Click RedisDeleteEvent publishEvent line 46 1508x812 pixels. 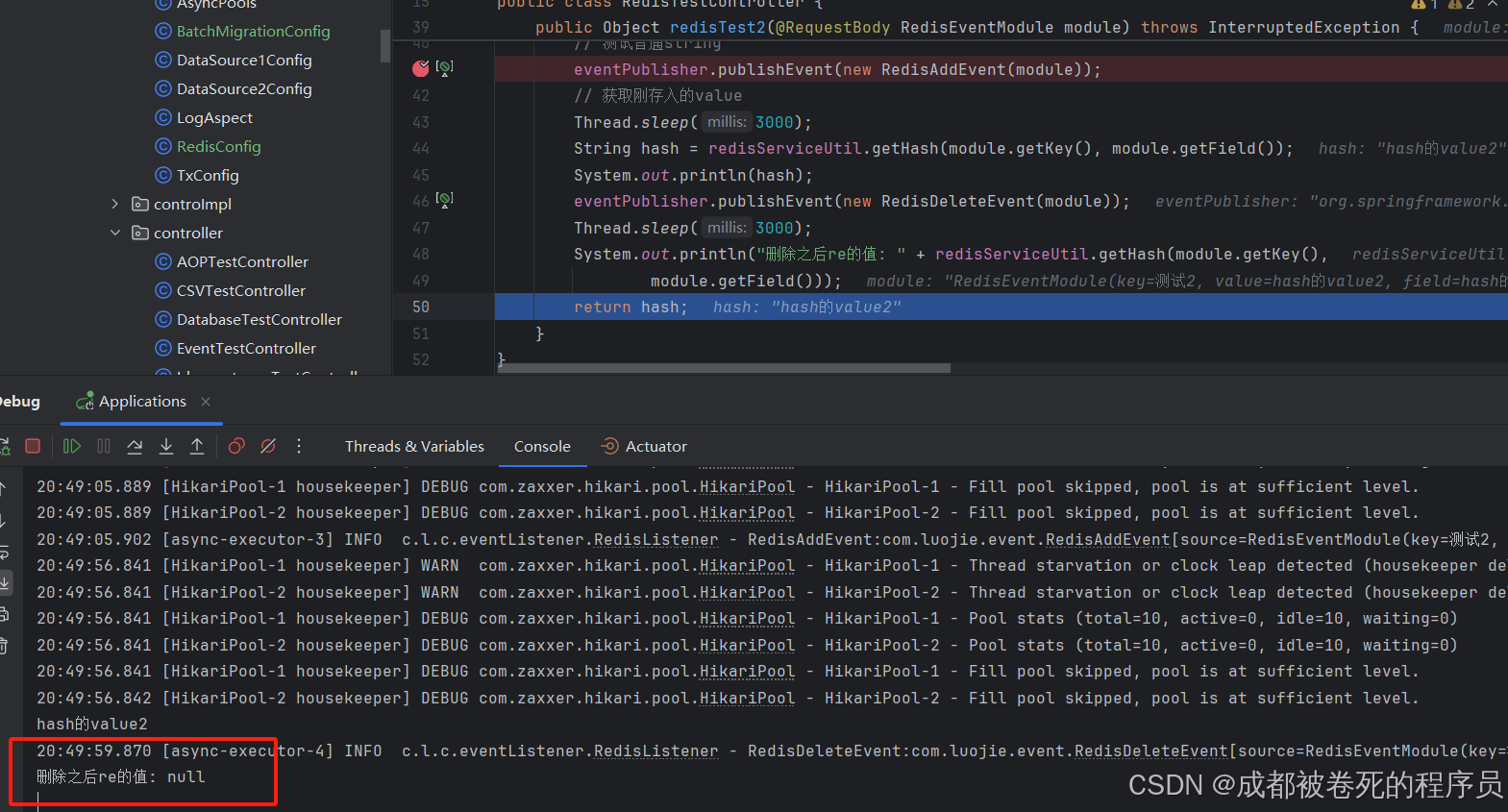click(x=852, y=202)
